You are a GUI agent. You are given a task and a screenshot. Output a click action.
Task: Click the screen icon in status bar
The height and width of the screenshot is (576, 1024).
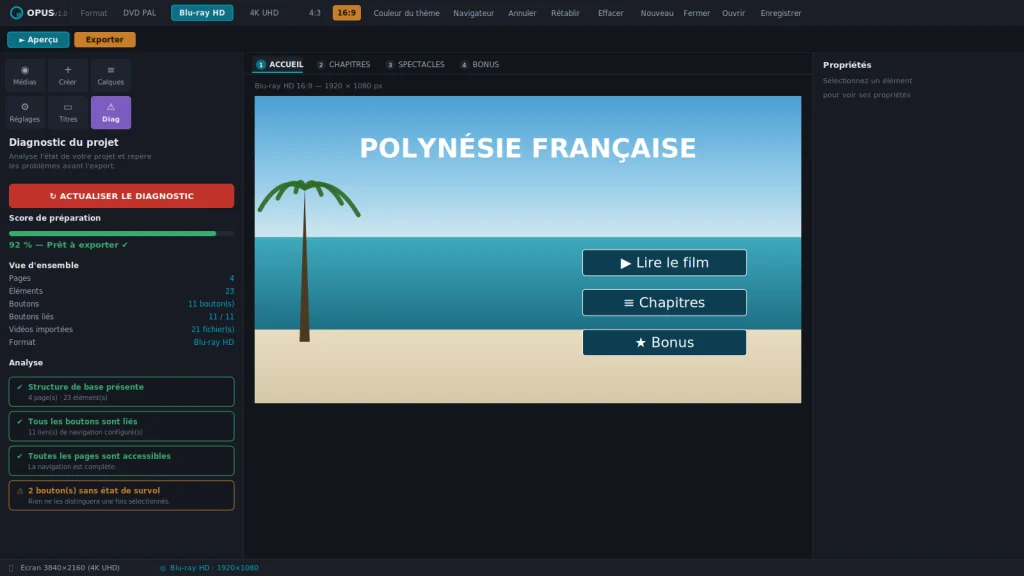(11, 568)
